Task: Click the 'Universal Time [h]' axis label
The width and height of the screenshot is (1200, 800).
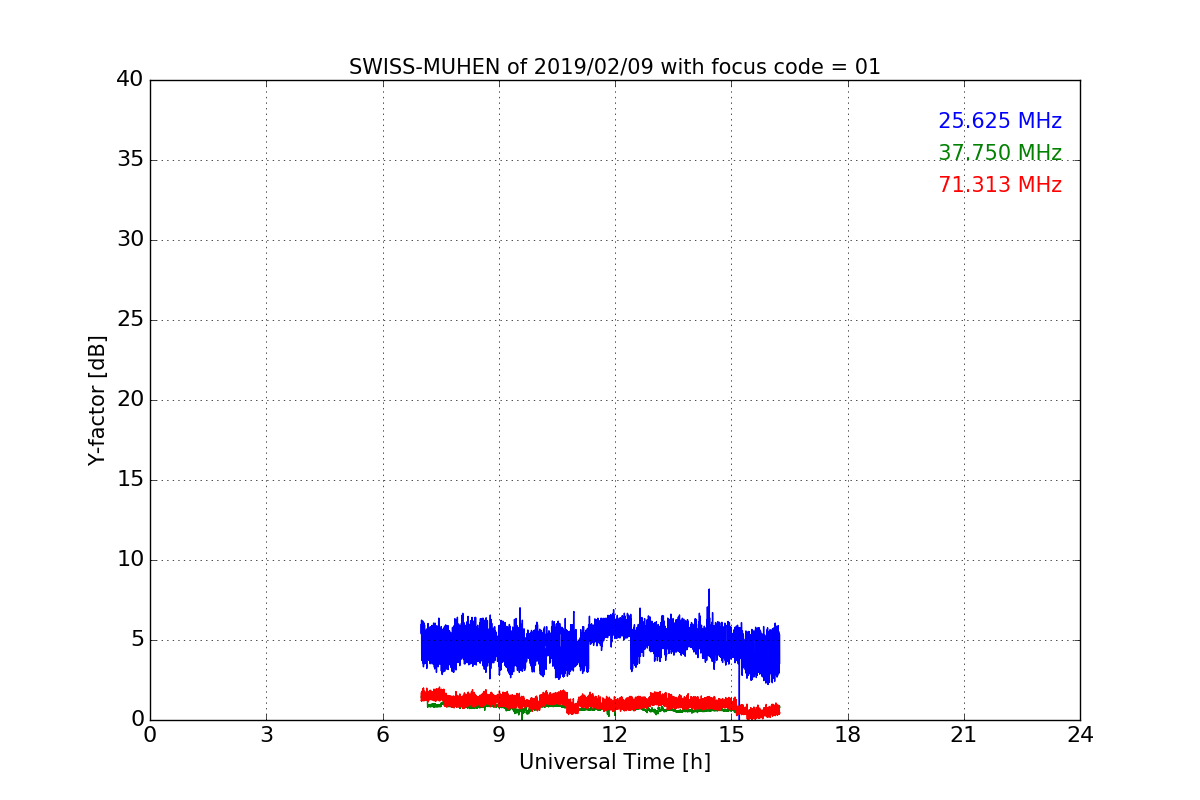Action: tap(615, 762)
